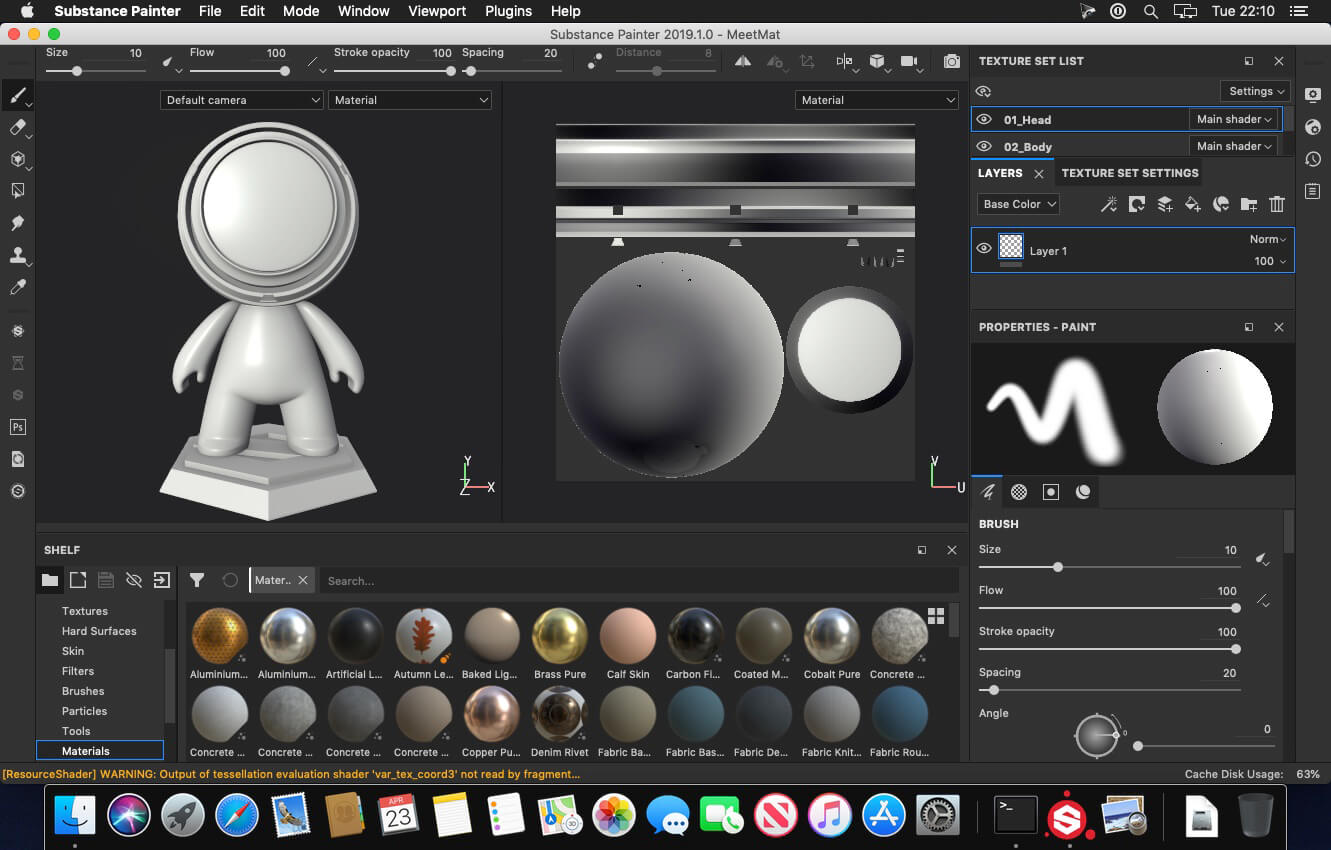Toggle visibility of 02_Body texture set

(984, 146)
